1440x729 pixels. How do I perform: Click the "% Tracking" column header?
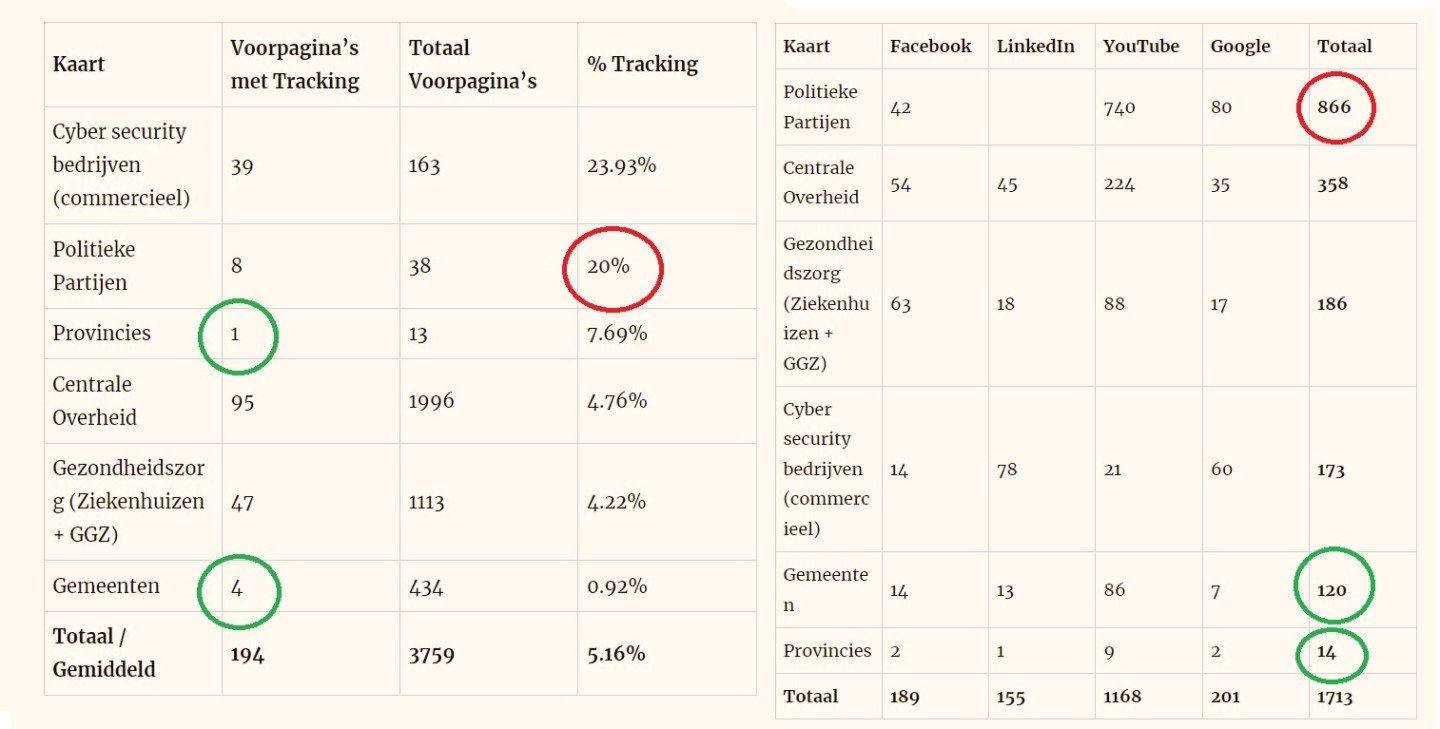pos(642,64)
